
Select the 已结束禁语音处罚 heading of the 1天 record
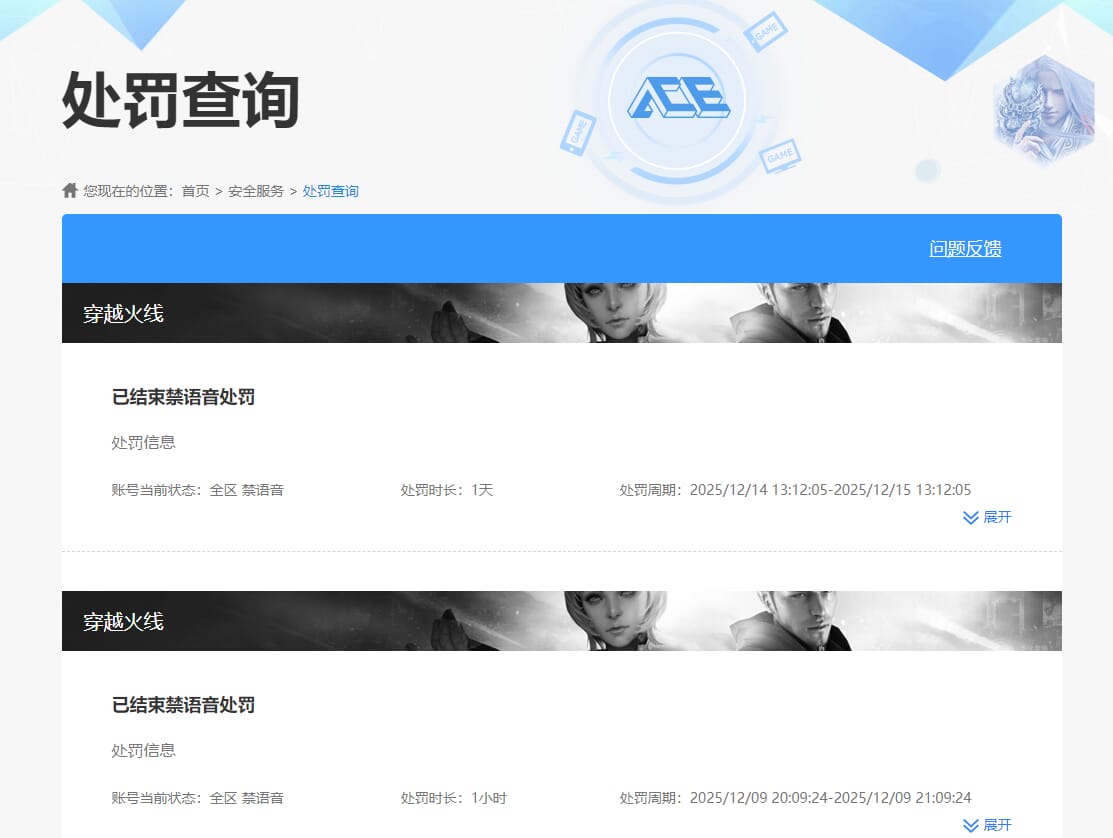[183, 397]
